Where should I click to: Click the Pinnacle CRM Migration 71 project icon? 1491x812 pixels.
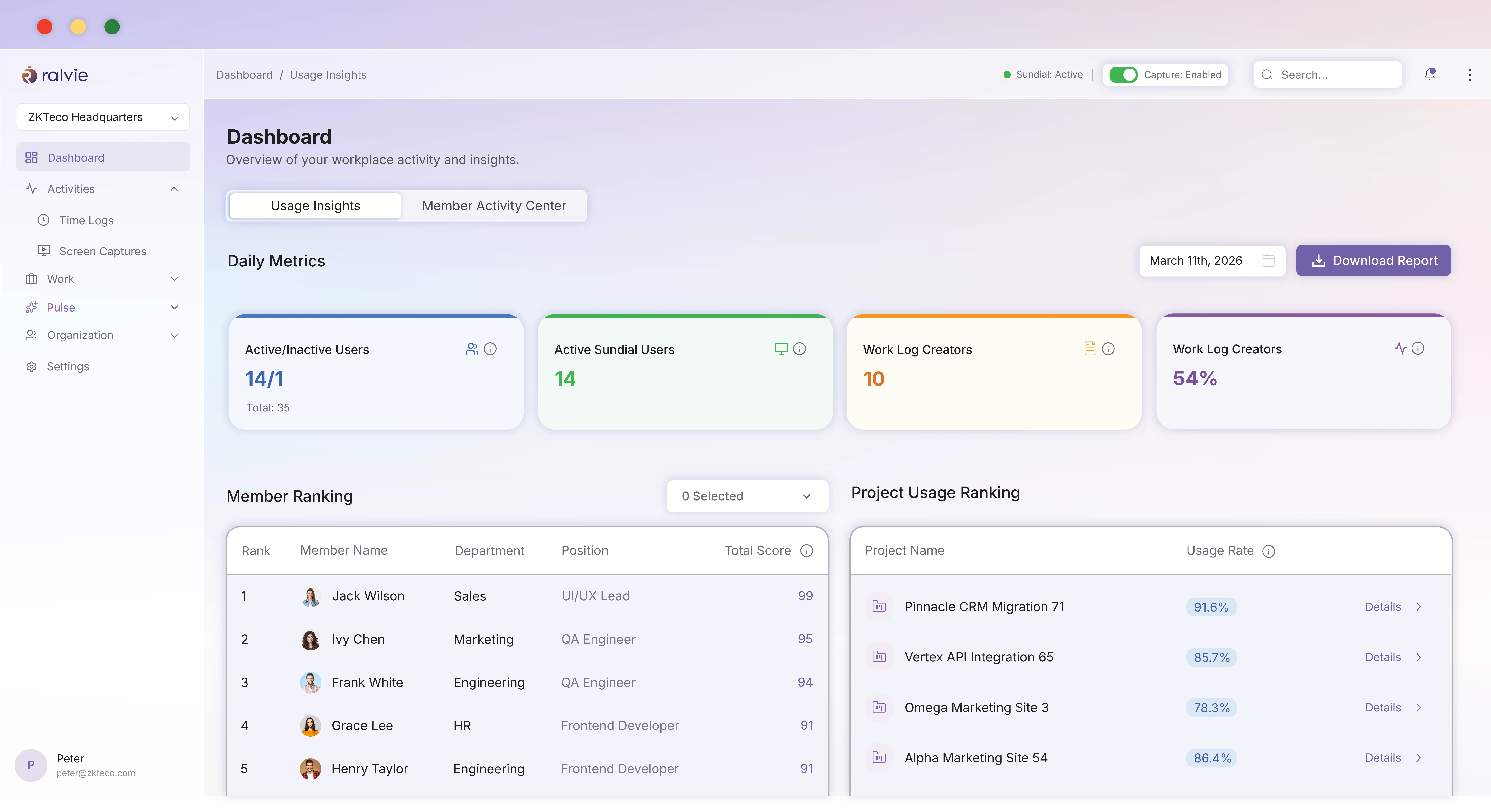click(879, 606)
